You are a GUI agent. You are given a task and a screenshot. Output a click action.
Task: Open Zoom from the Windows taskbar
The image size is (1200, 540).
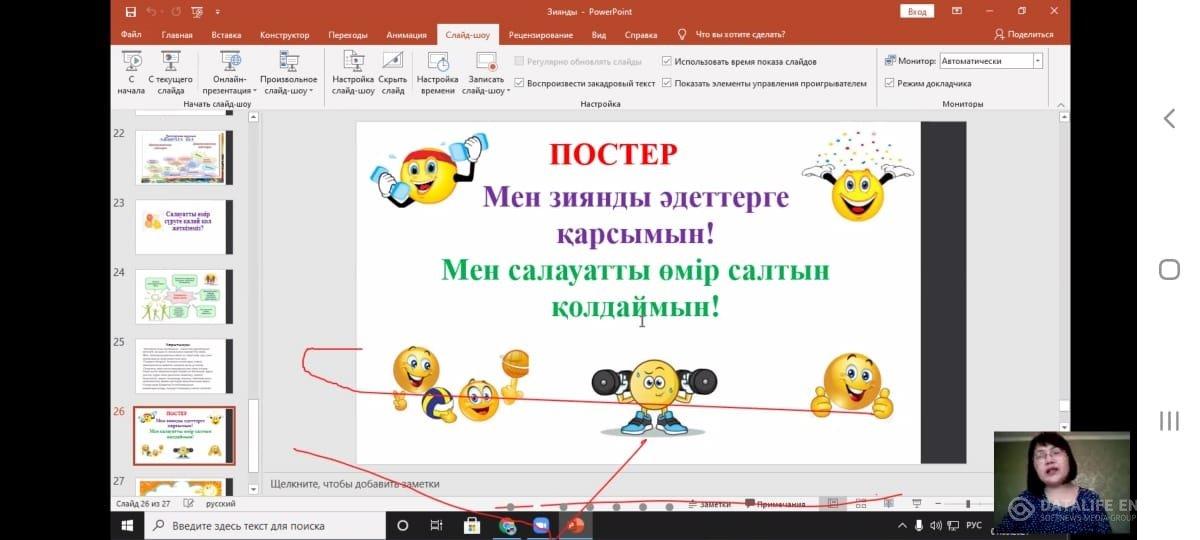point(541,525)
